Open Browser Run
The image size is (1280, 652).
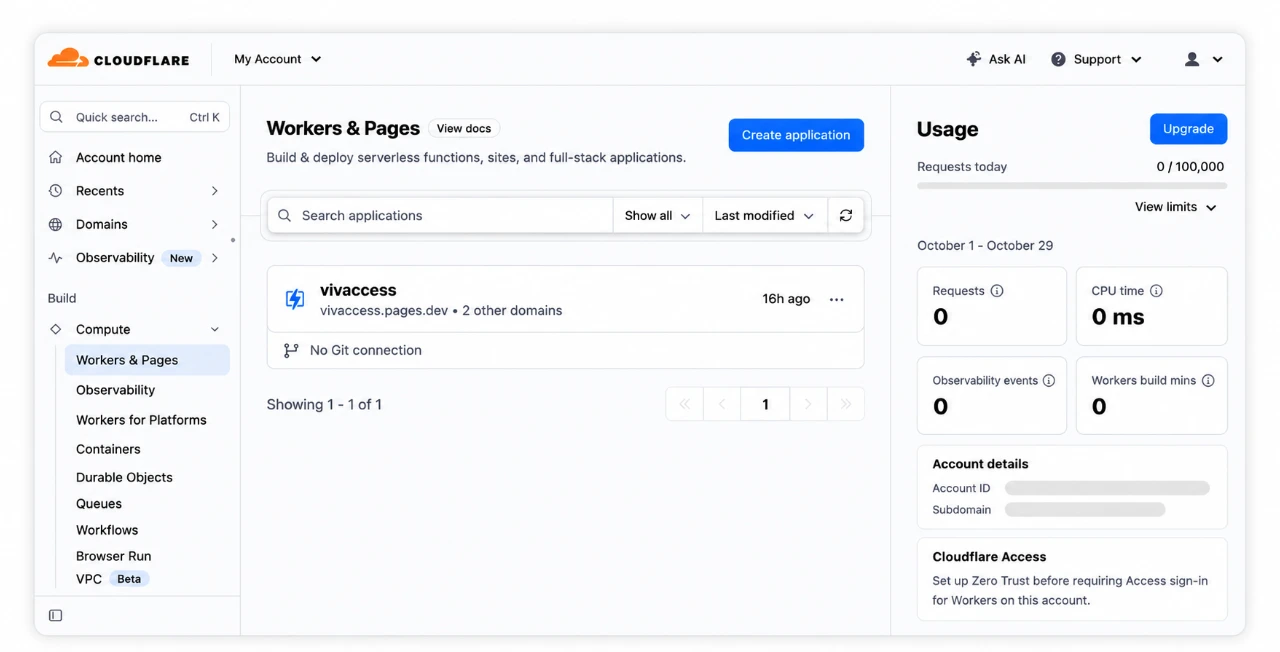pyautogui.click(x=114, y=556)
